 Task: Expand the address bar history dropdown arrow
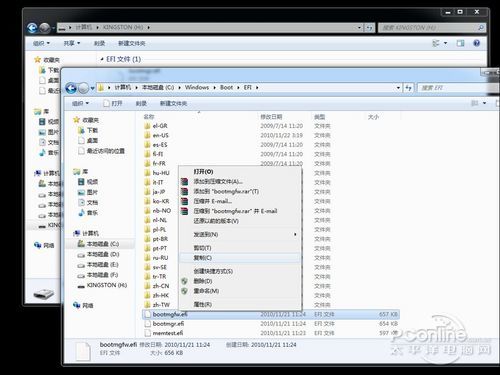click(x=398, y=88)
